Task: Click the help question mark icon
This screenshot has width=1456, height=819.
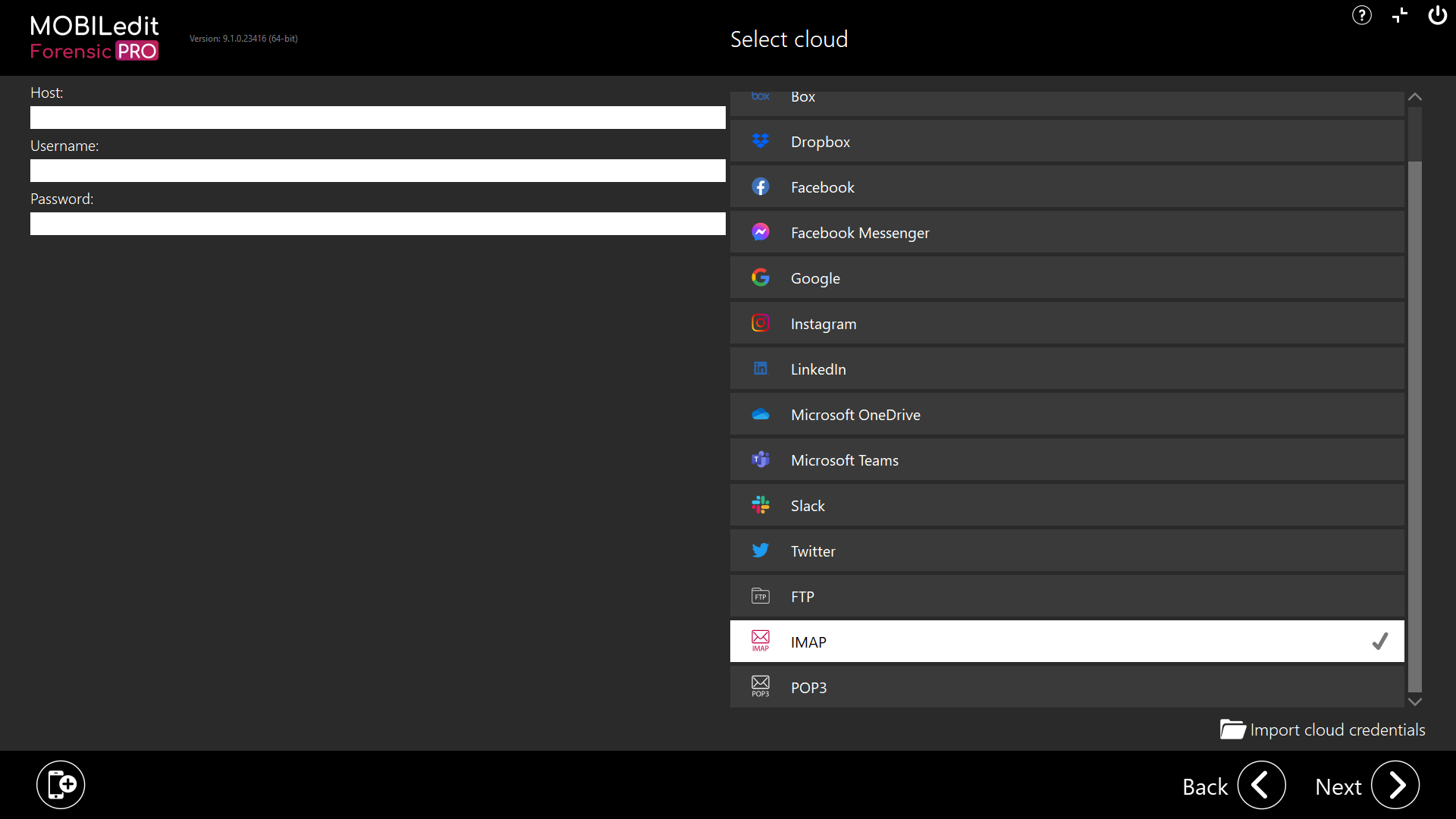Action: pos(1361,15)
